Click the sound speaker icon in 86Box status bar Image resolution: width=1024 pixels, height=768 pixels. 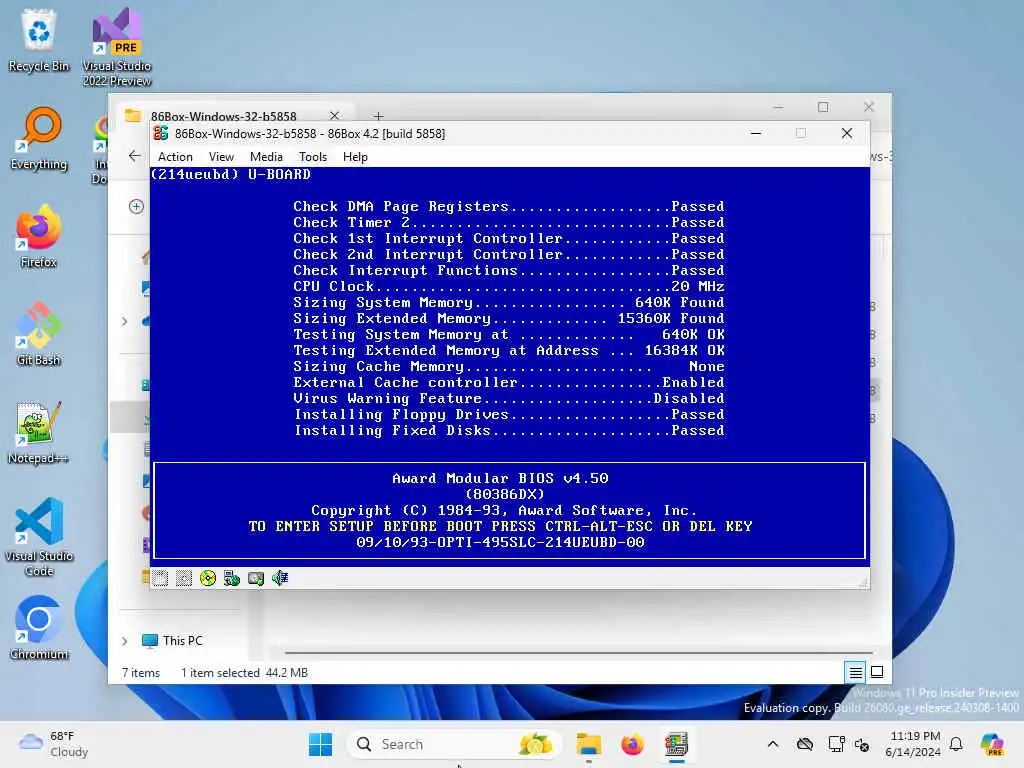pyautogui.click(x=280, y=578)
